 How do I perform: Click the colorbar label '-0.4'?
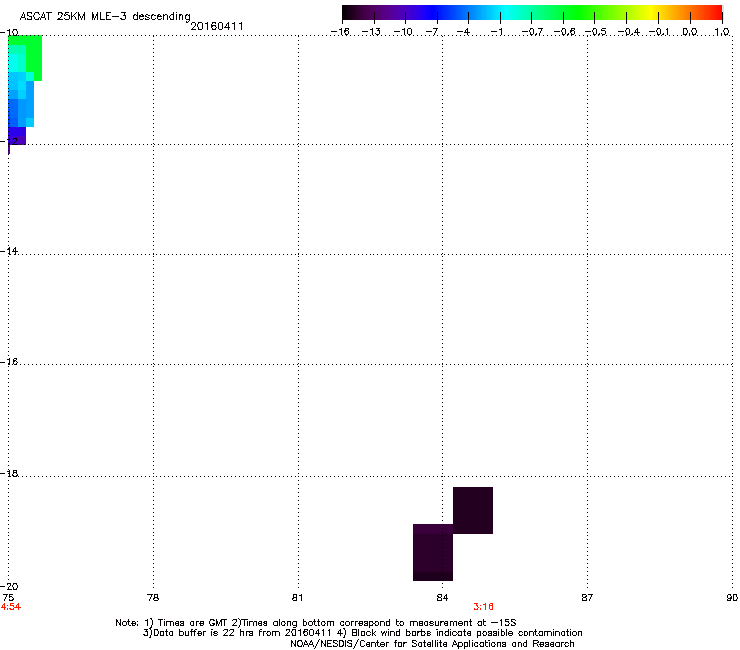coord(628,32)
